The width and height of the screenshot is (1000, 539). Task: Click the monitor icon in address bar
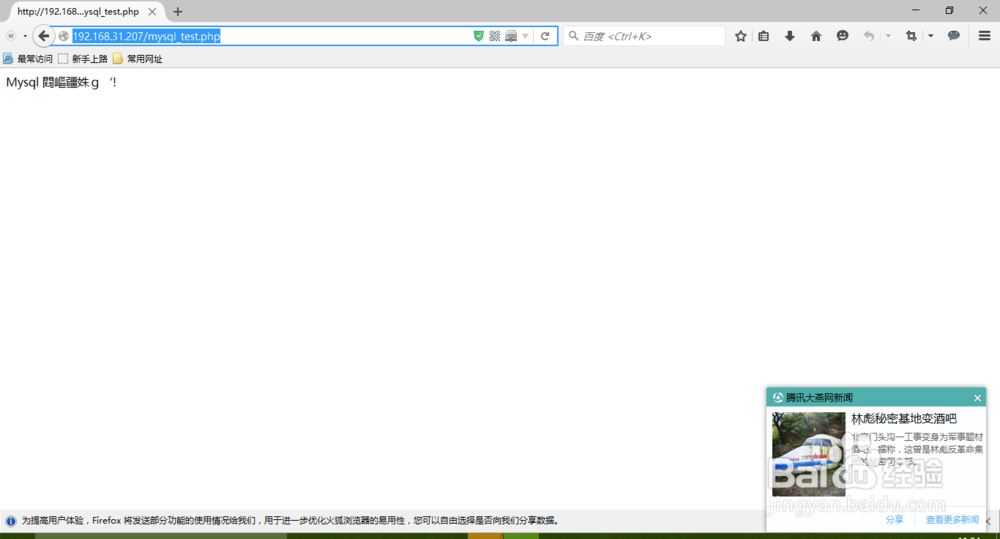point(511,36)
